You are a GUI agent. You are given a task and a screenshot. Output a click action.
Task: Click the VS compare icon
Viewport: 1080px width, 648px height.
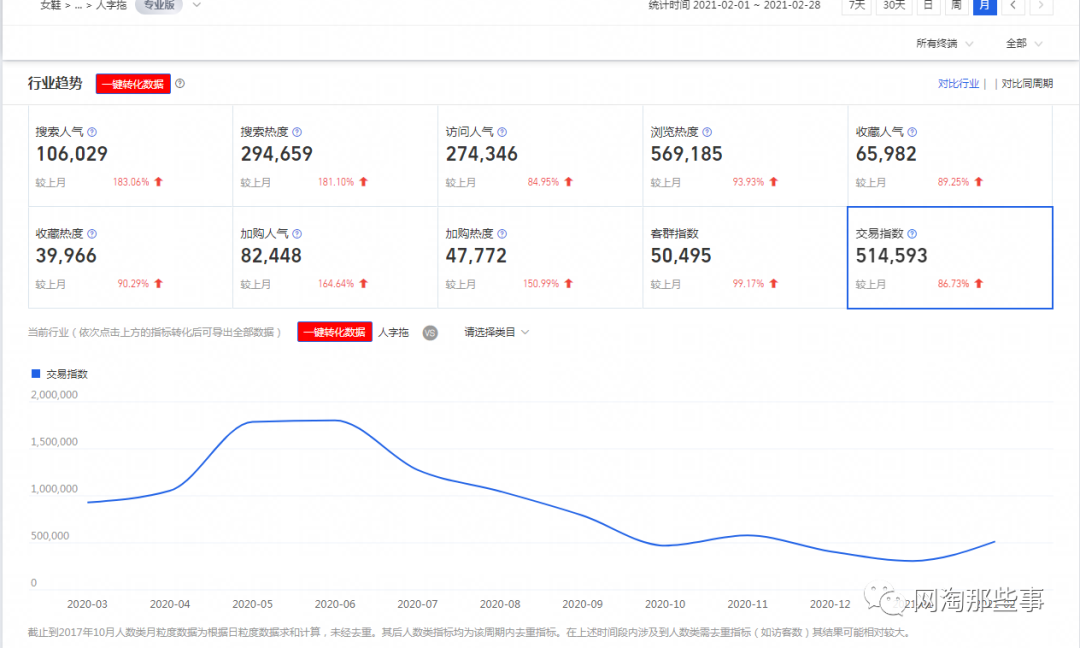click(x=430, y=333)
